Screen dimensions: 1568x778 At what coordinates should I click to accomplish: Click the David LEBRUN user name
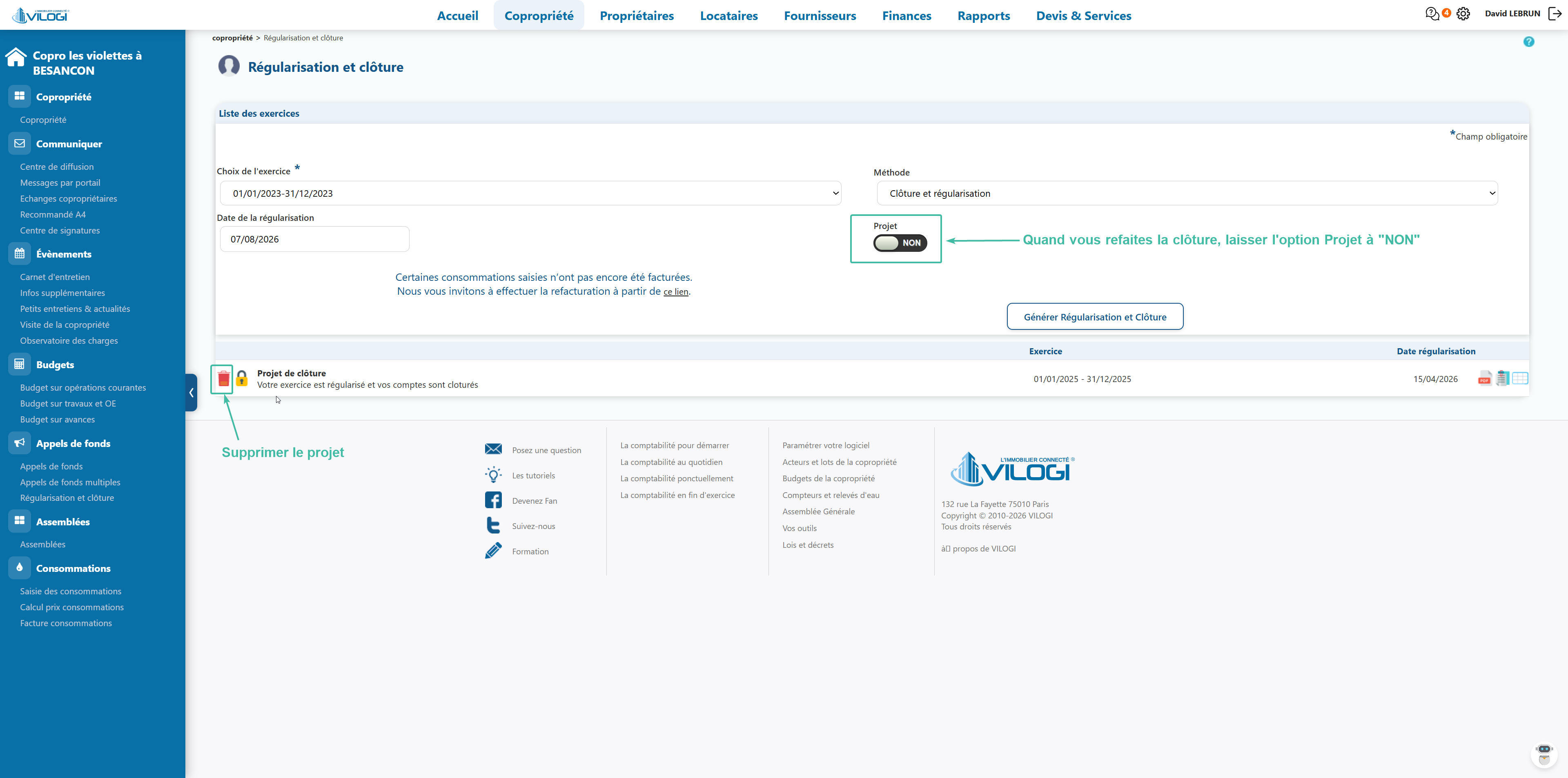pos(1512,13)
